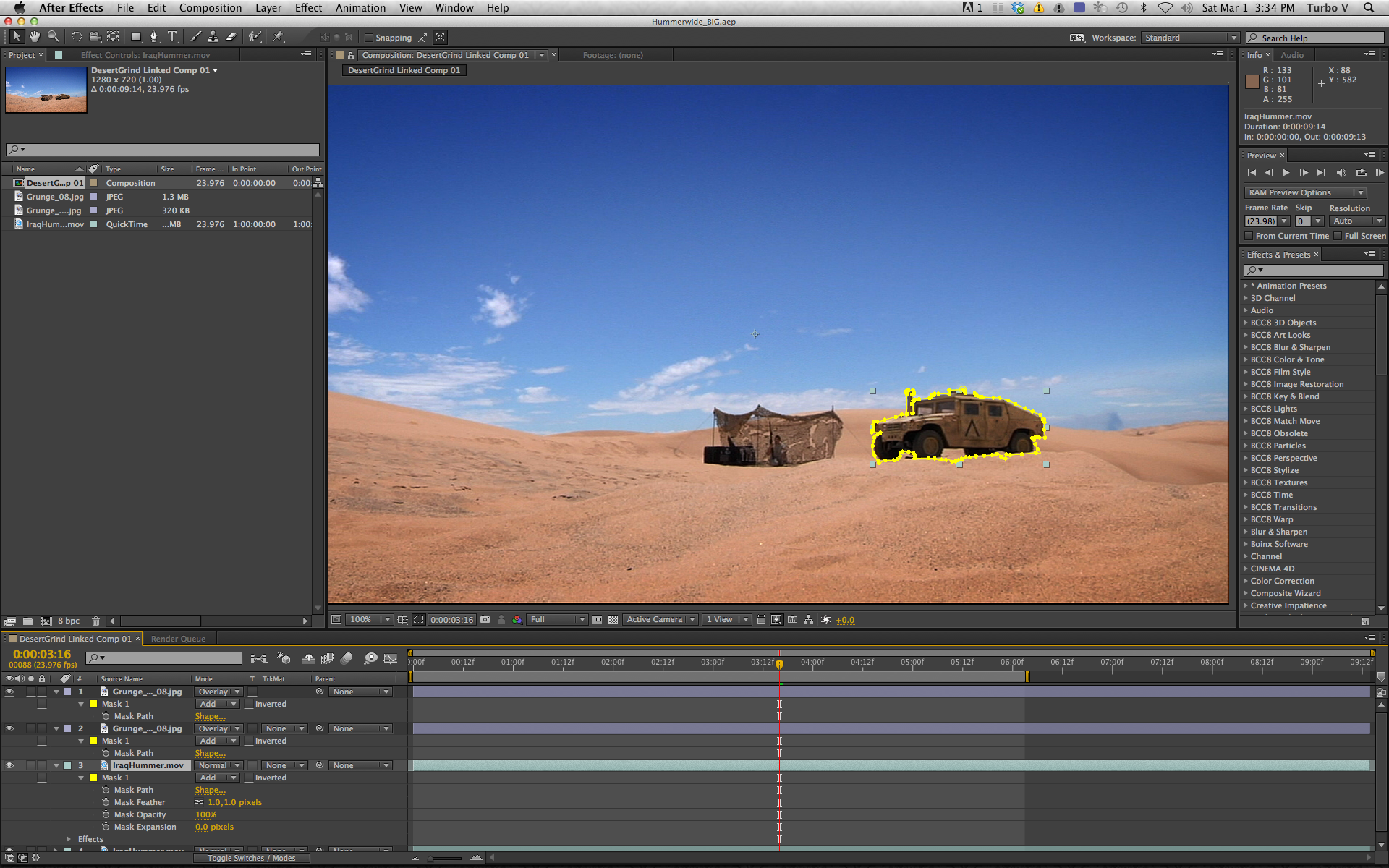
Task: Open layer 3 Mask Path Shape link
Action: pyautogui.click(x=210, y=791)
